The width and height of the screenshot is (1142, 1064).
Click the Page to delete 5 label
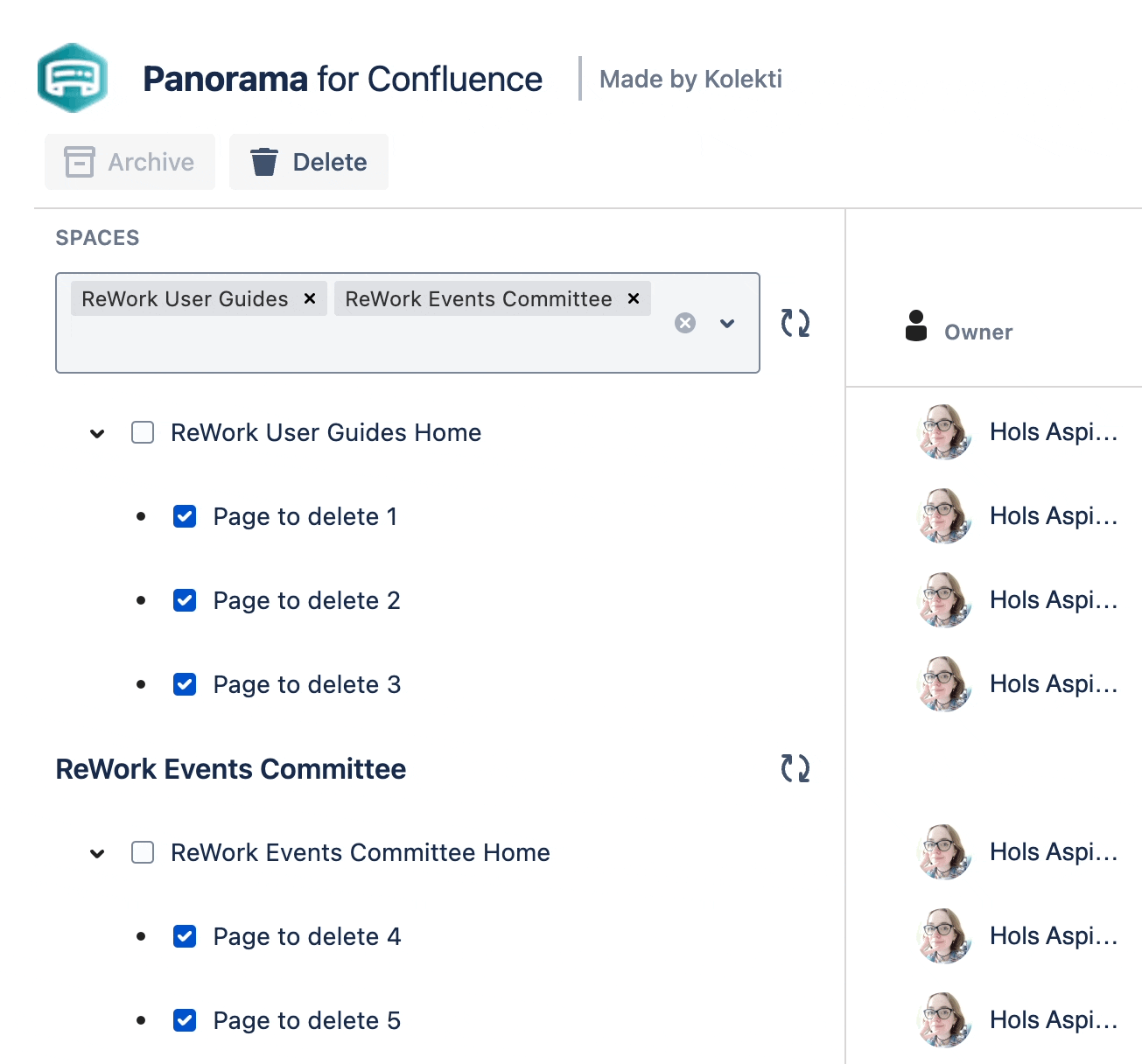(307, 1020)
